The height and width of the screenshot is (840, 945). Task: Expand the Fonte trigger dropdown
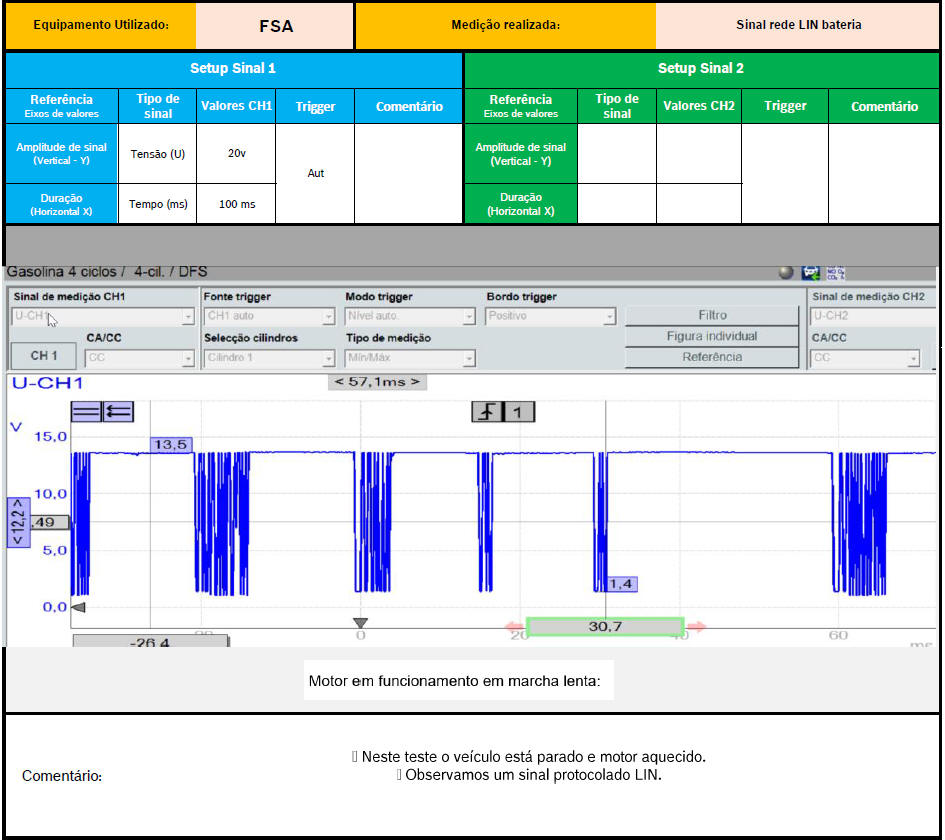(269, 317)
